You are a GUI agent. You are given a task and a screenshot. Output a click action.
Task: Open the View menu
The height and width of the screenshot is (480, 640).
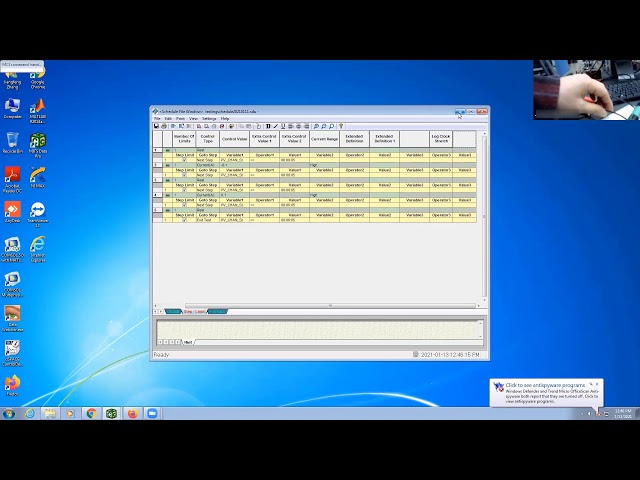[x=193, y=118]
